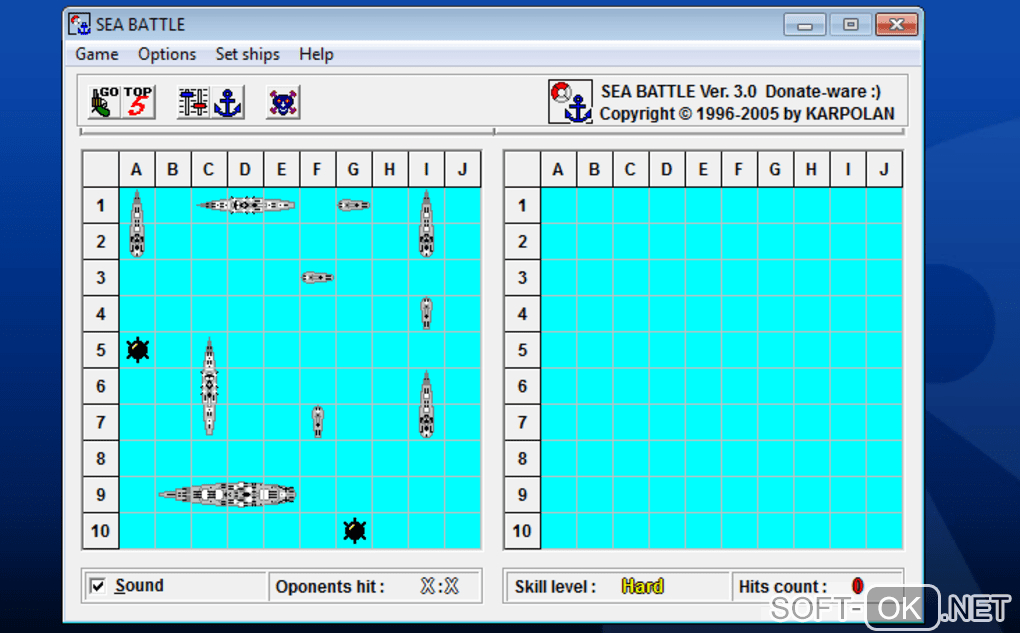Click the sea mine at G10
This screenshot has width=1020, height=633.
pyautogui.click(x=355, y=531)
